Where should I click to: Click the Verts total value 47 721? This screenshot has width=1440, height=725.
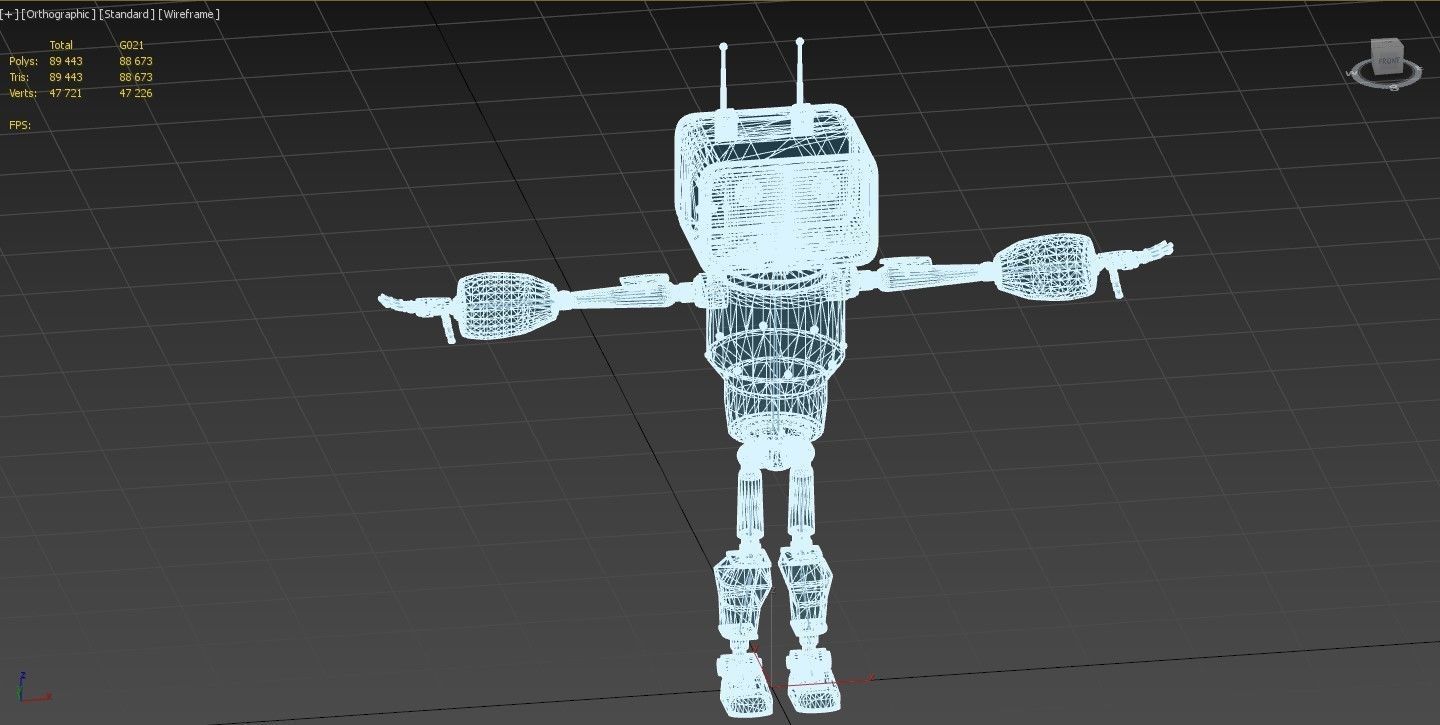tap(66, 93)
